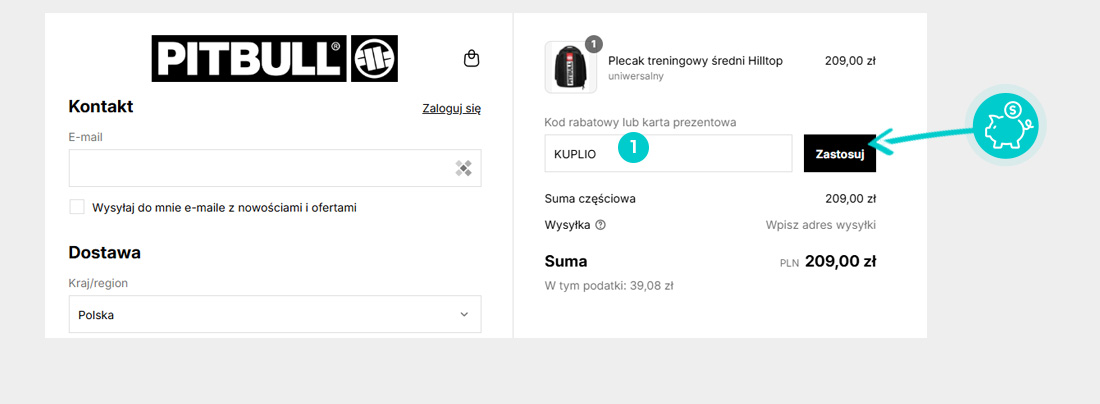This screenshot has width=1100, height=404.
Task: Expand the Kraj/region dropdown
Action: (x=275, y=314)
